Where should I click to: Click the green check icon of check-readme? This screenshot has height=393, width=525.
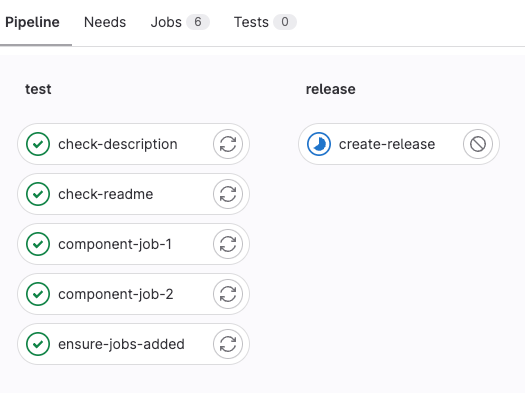tap(38, 194)
